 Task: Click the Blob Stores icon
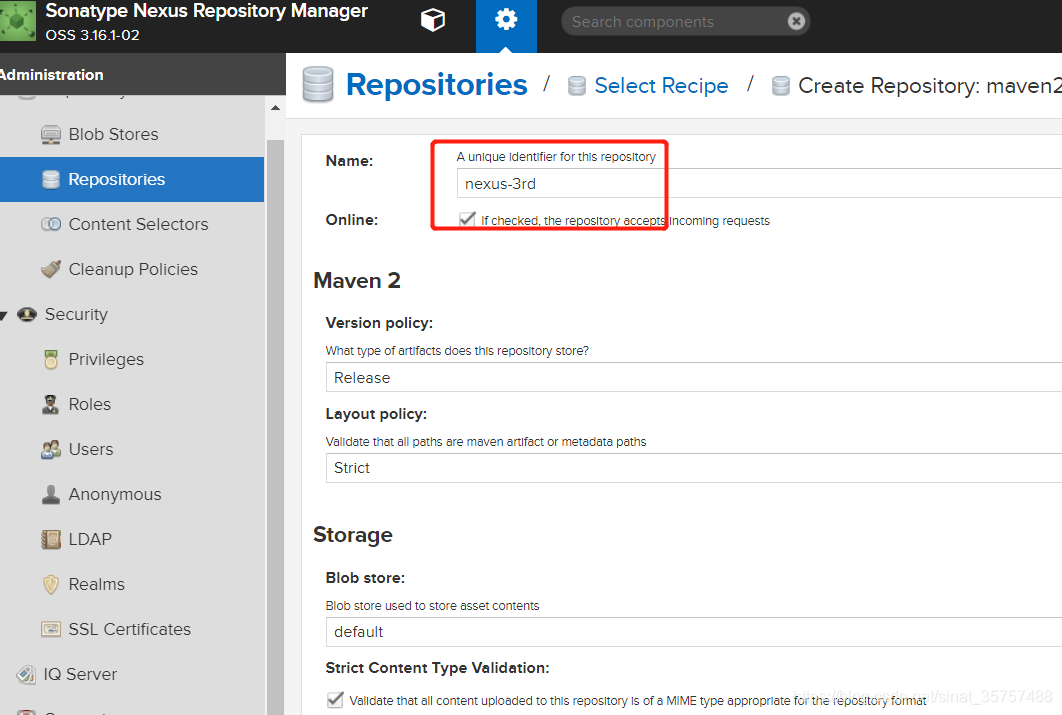click(51, 135)
